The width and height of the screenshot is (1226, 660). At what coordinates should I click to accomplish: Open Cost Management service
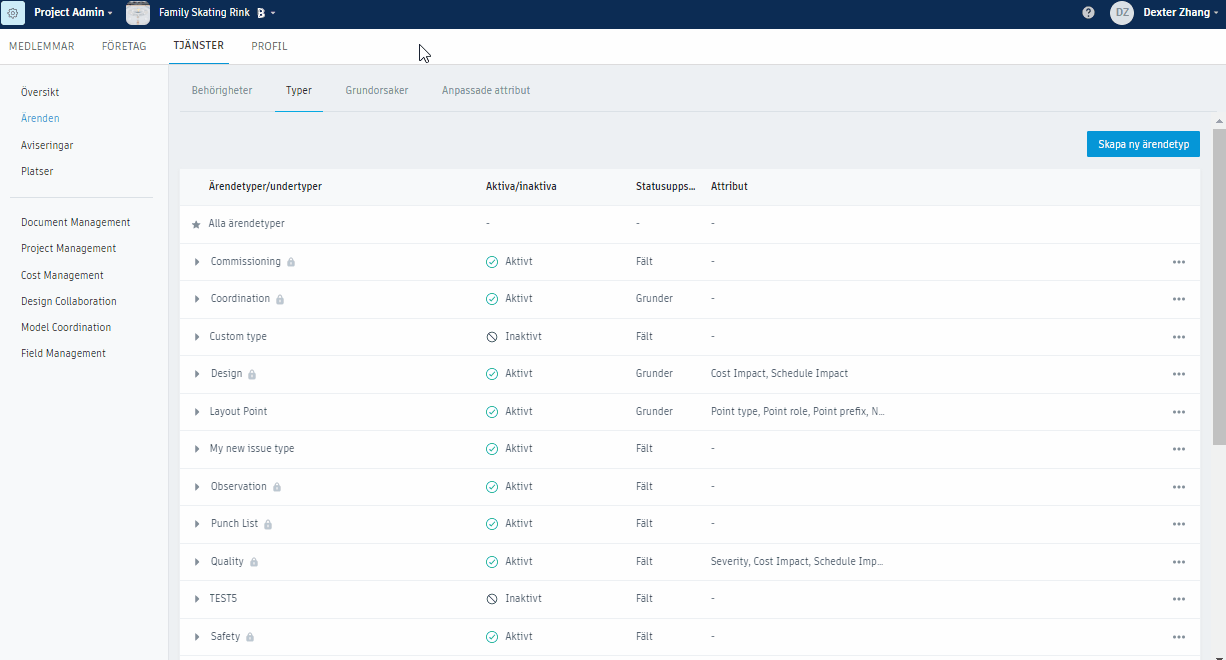point(62,275)
